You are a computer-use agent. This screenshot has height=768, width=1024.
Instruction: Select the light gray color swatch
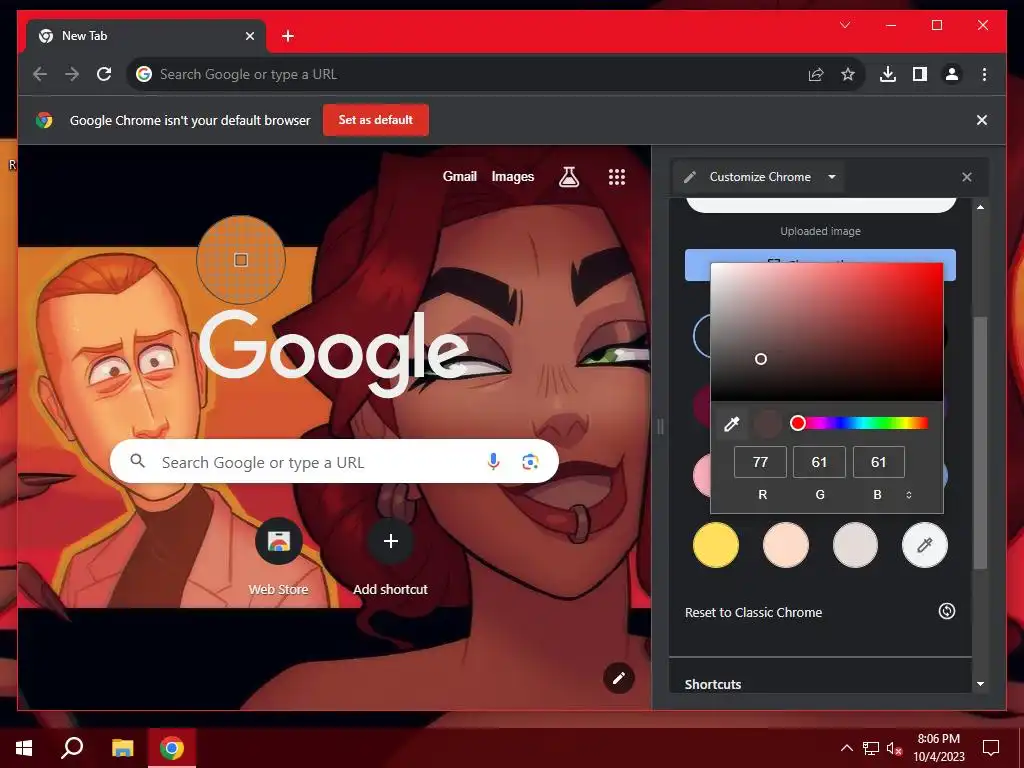(855, 545)
